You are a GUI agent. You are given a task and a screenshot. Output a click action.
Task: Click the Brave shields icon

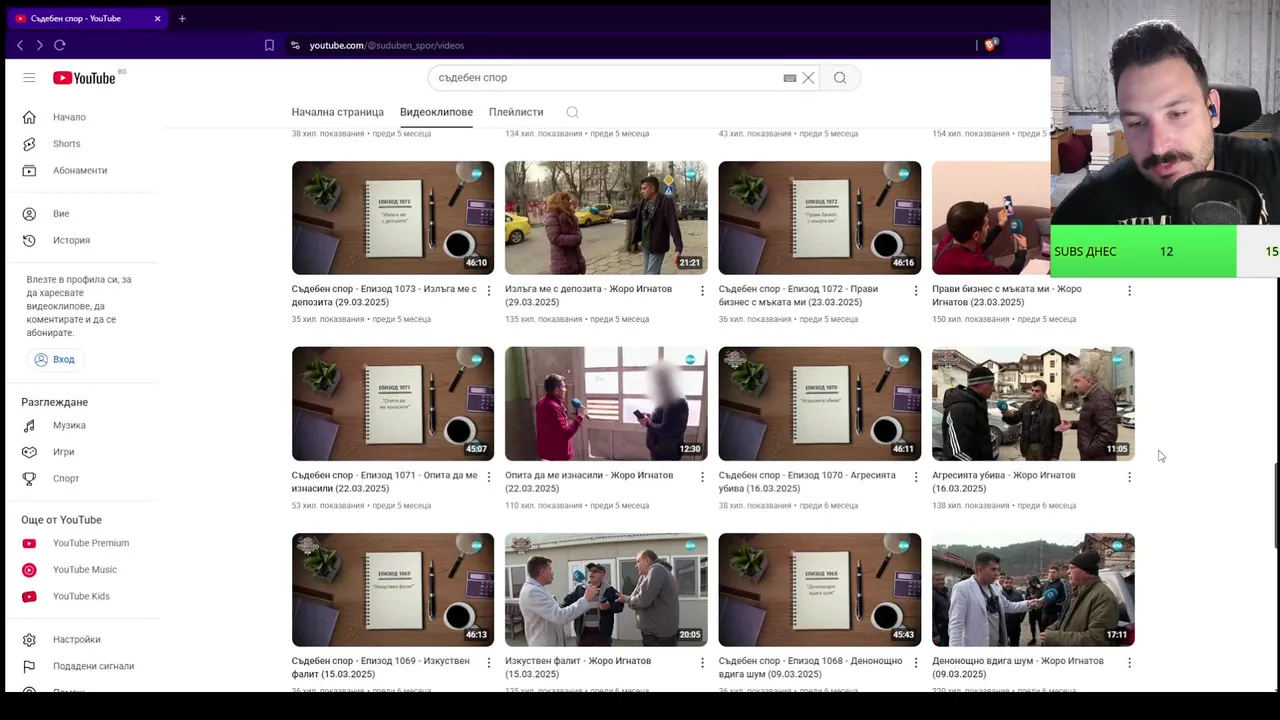coord(991,44)
